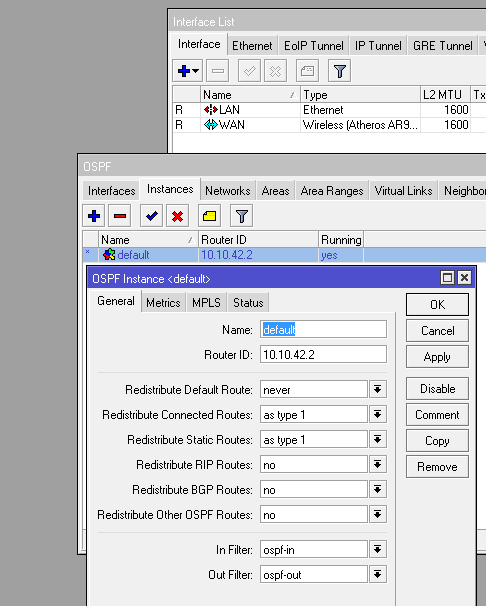Screen dimensions: 486x606
Task: Close the OSPF Instance dialog
Action: (464, 278)
